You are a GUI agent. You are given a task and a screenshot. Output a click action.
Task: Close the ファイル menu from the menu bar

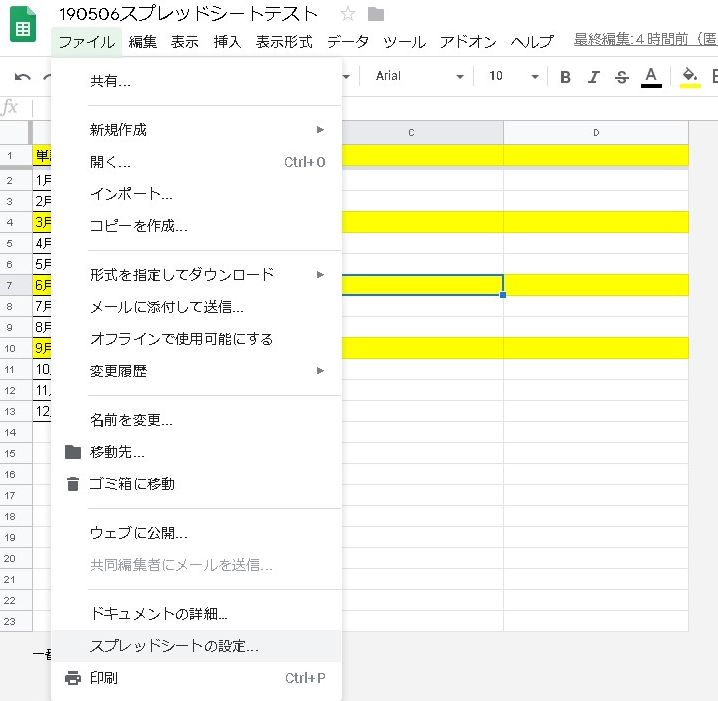[x=87, y=42]
